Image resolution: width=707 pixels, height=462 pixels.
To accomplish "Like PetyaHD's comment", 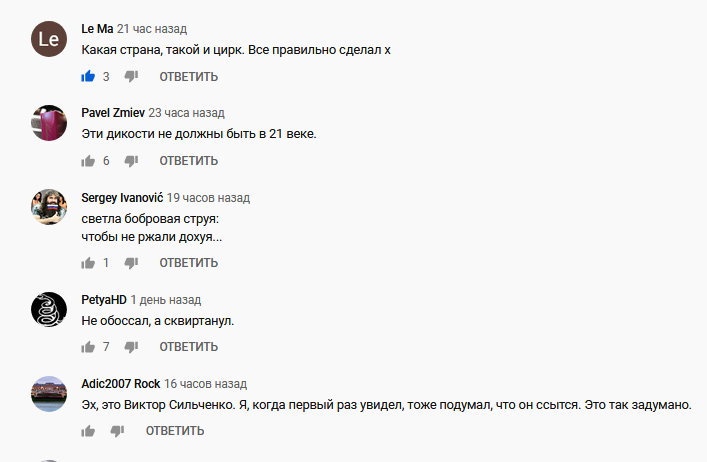I will point(88,346).
